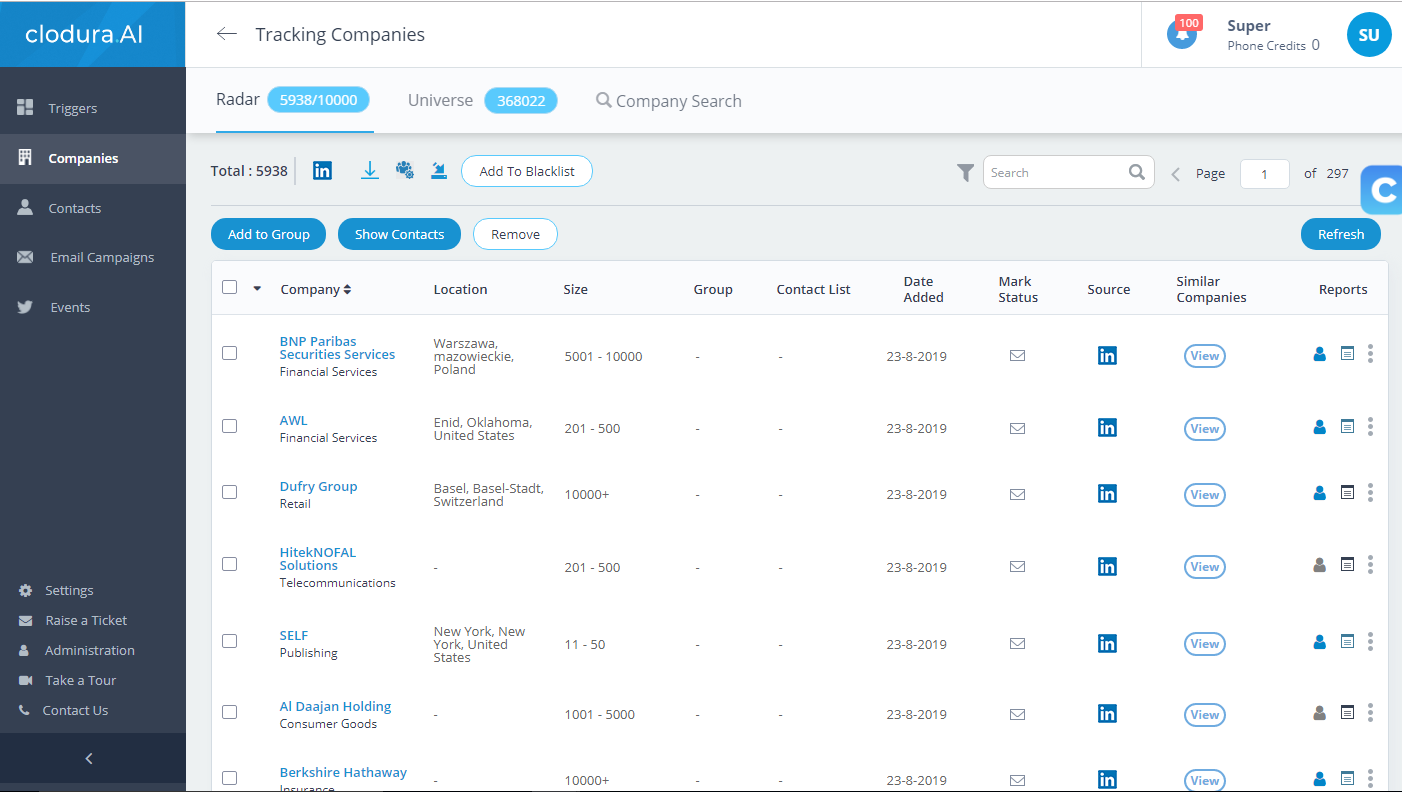Select the Berkshire Hathaway row checkbox
1402x792 pixels.
[229, 778]
